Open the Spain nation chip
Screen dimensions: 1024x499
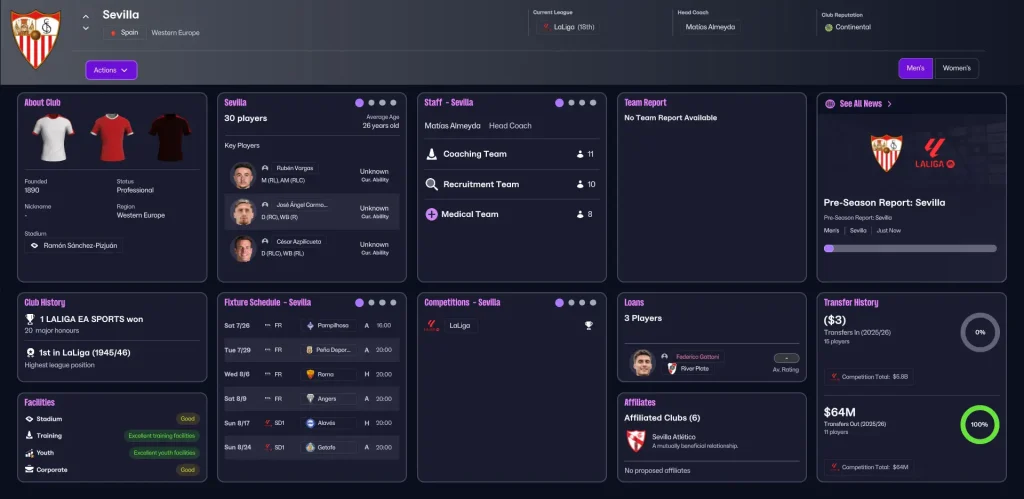(124, 33)
